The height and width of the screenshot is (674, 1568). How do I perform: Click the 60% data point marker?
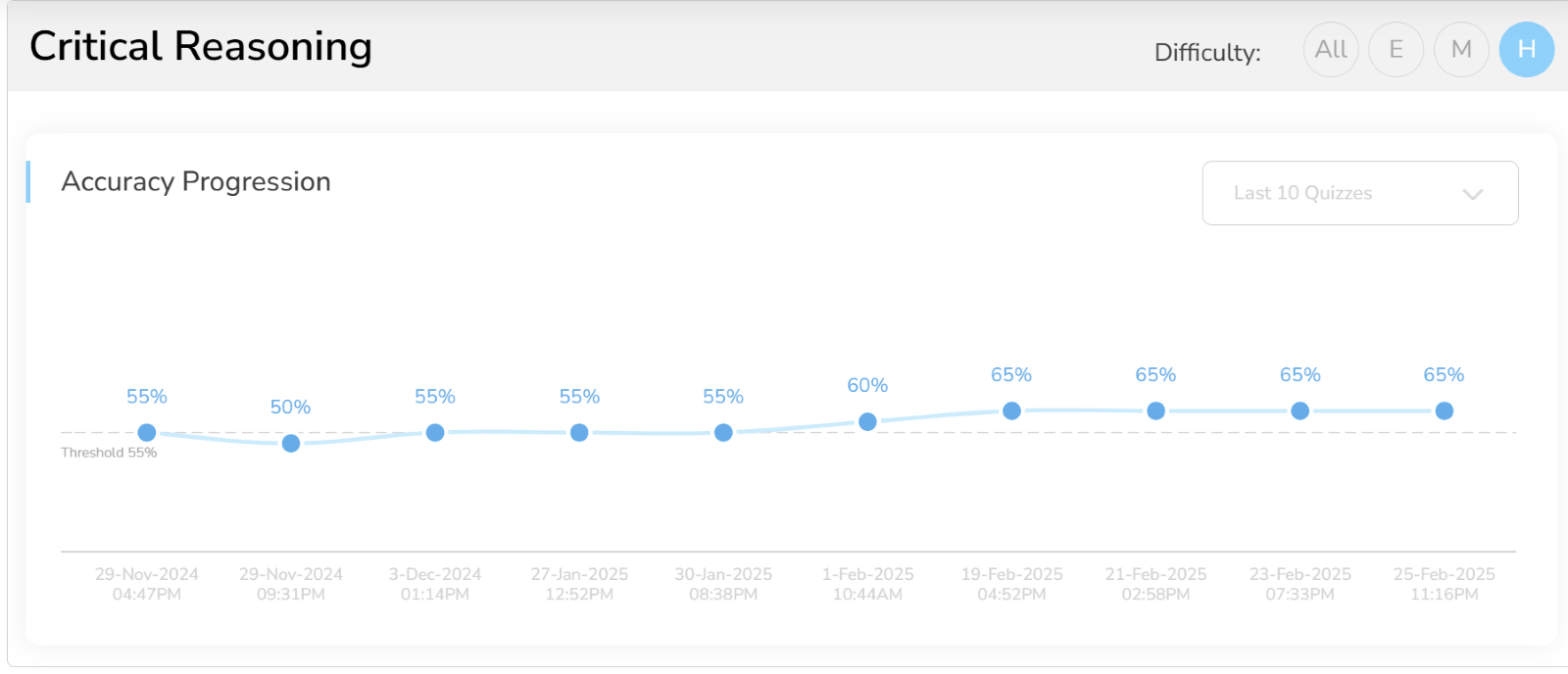coord(867,421)
